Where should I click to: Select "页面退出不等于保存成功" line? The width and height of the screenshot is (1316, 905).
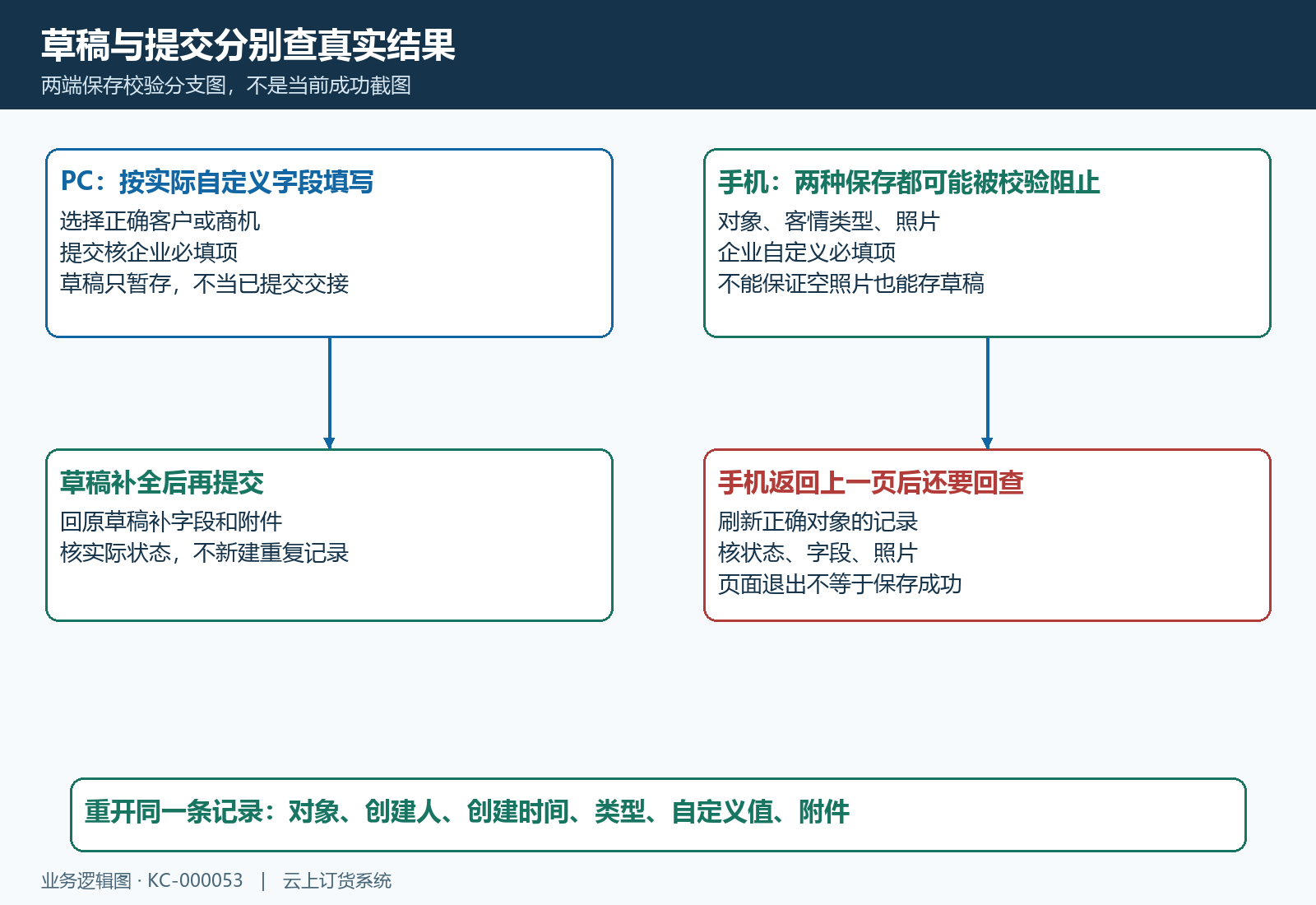pos(840,584)
